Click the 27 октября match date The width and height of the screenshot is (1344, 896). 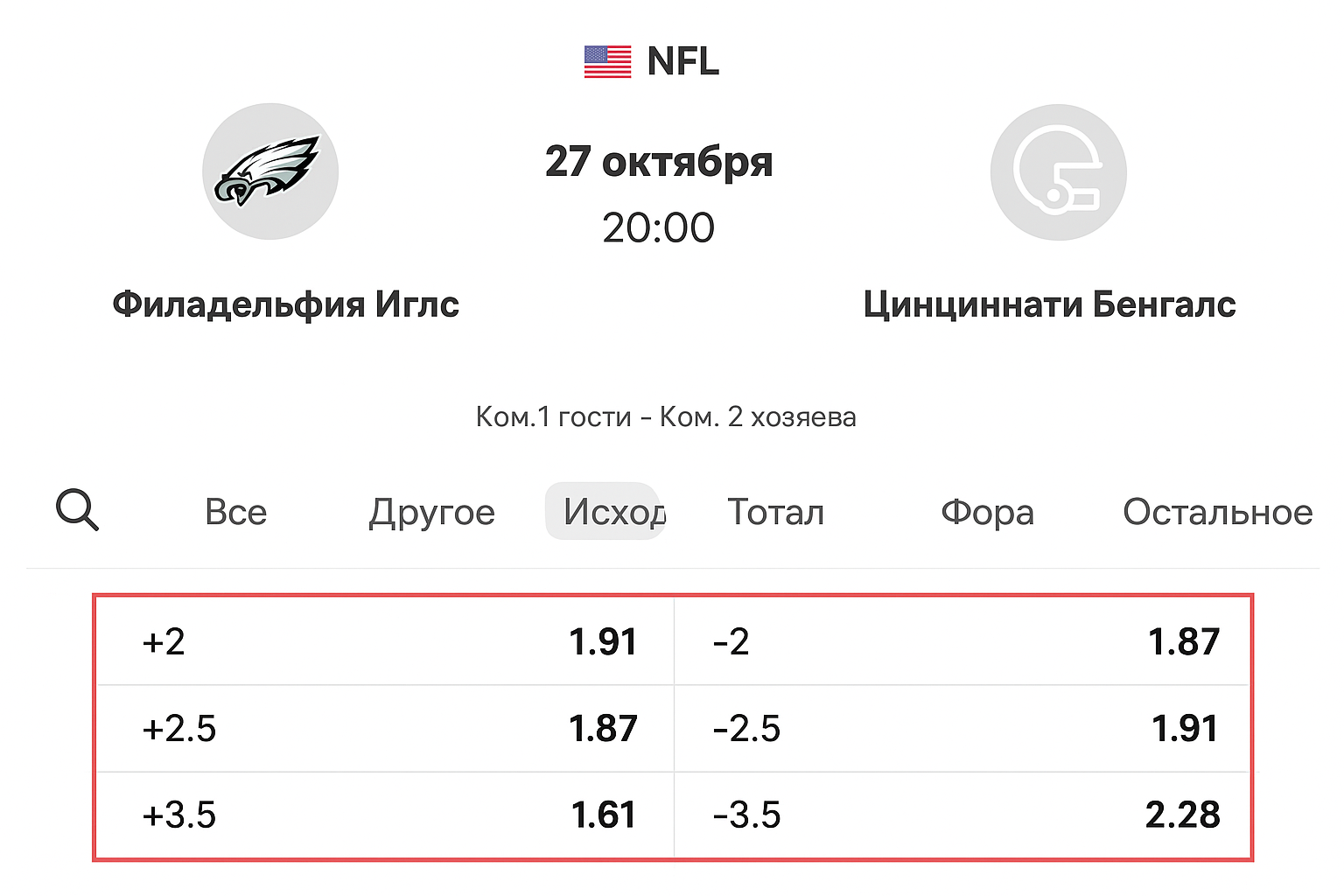659,162
